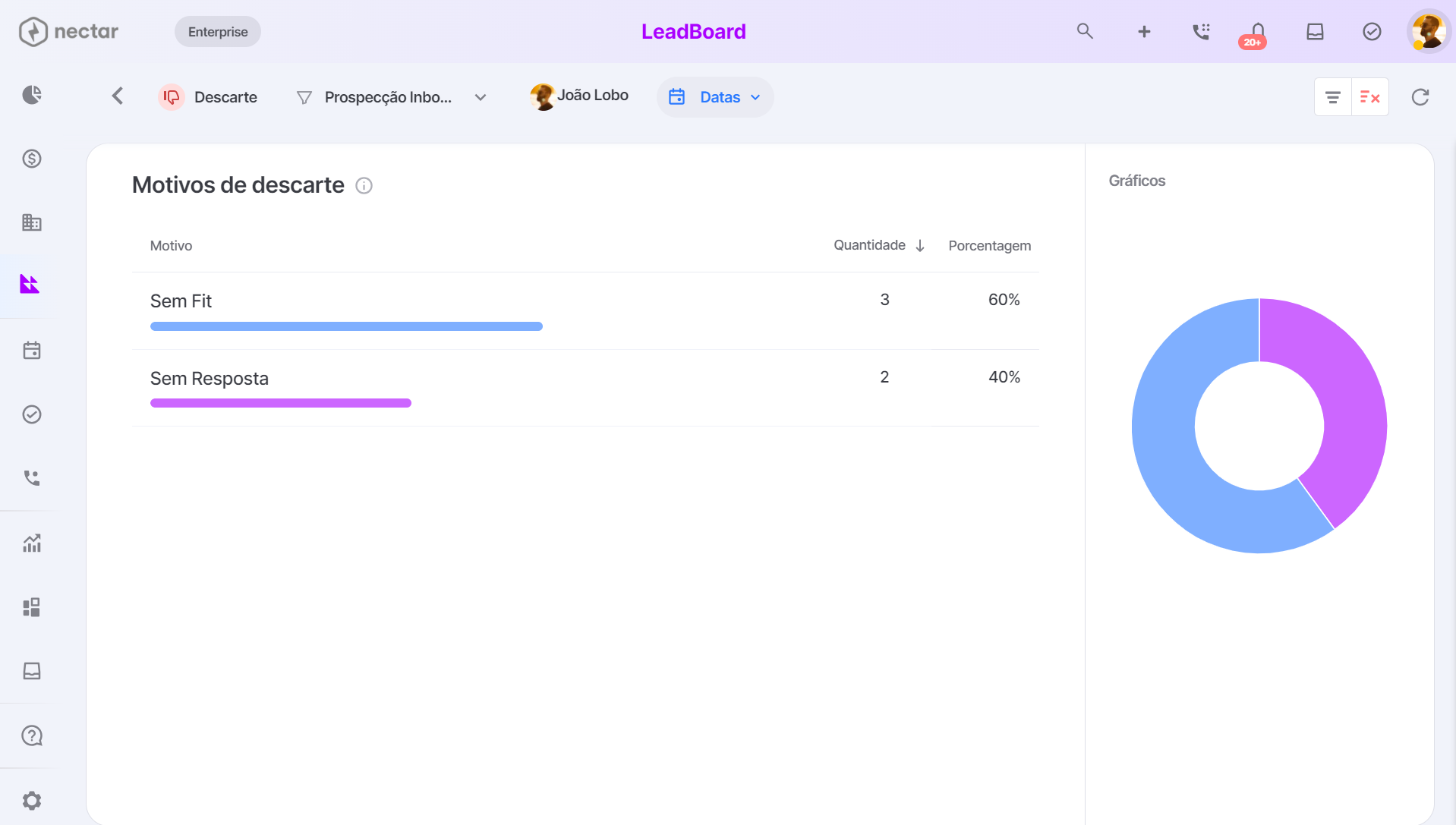
Task: Select João Lobo user filter
Action: click(x=579, y=96)
